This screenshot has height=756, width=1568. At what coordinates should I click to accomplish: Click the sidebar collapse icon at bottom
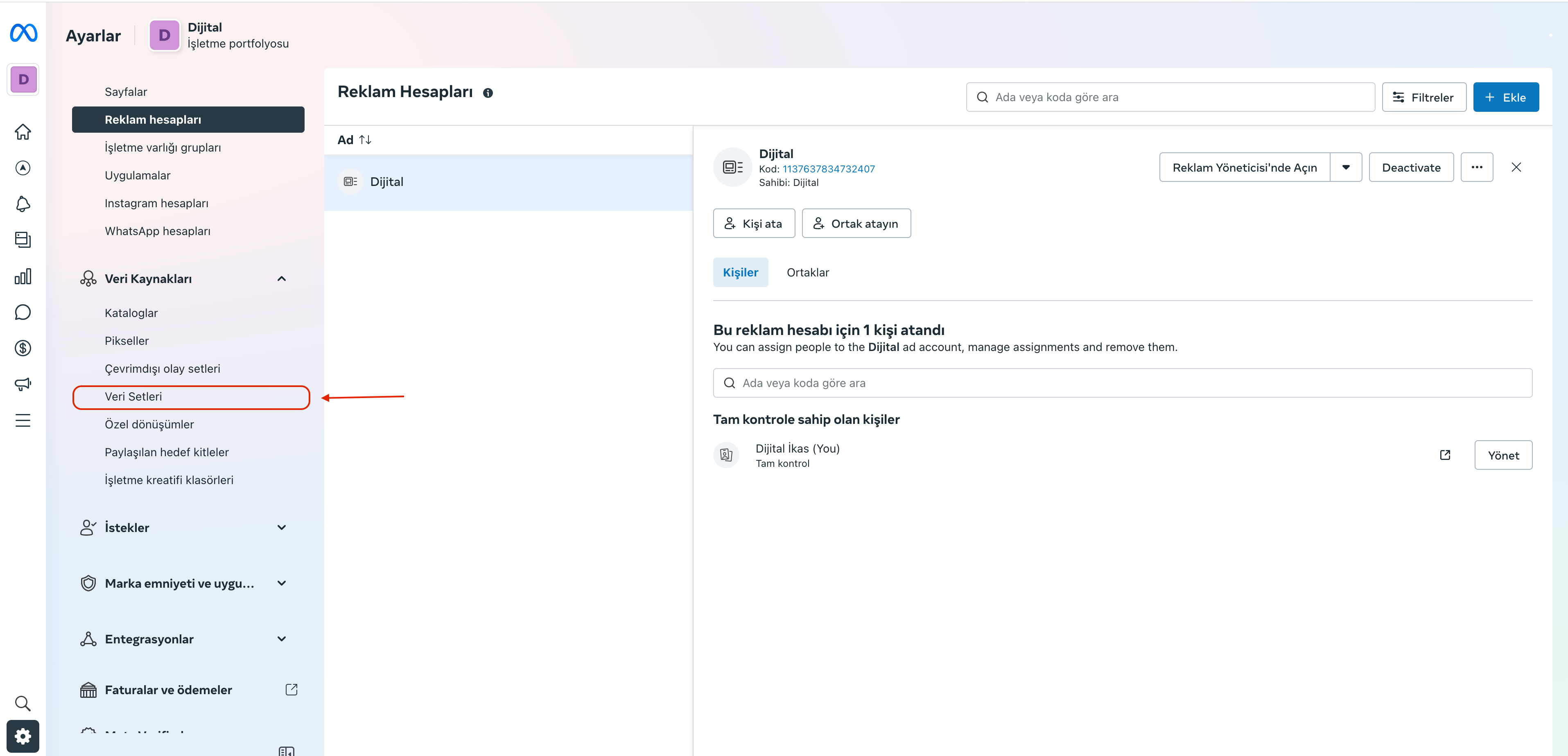pyautogui.click(x=286, y=751)
